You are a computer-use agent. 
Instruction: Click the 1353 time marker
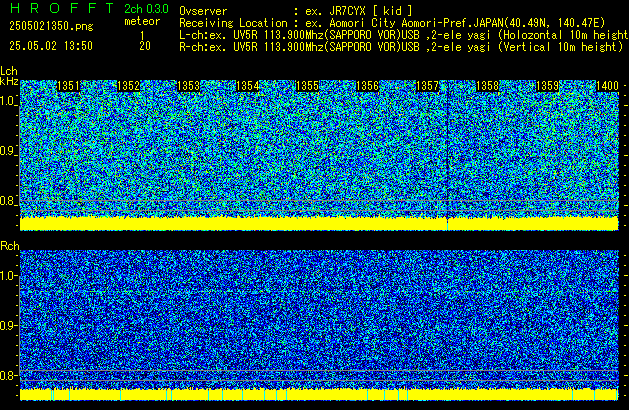click(x=188, y=86)
